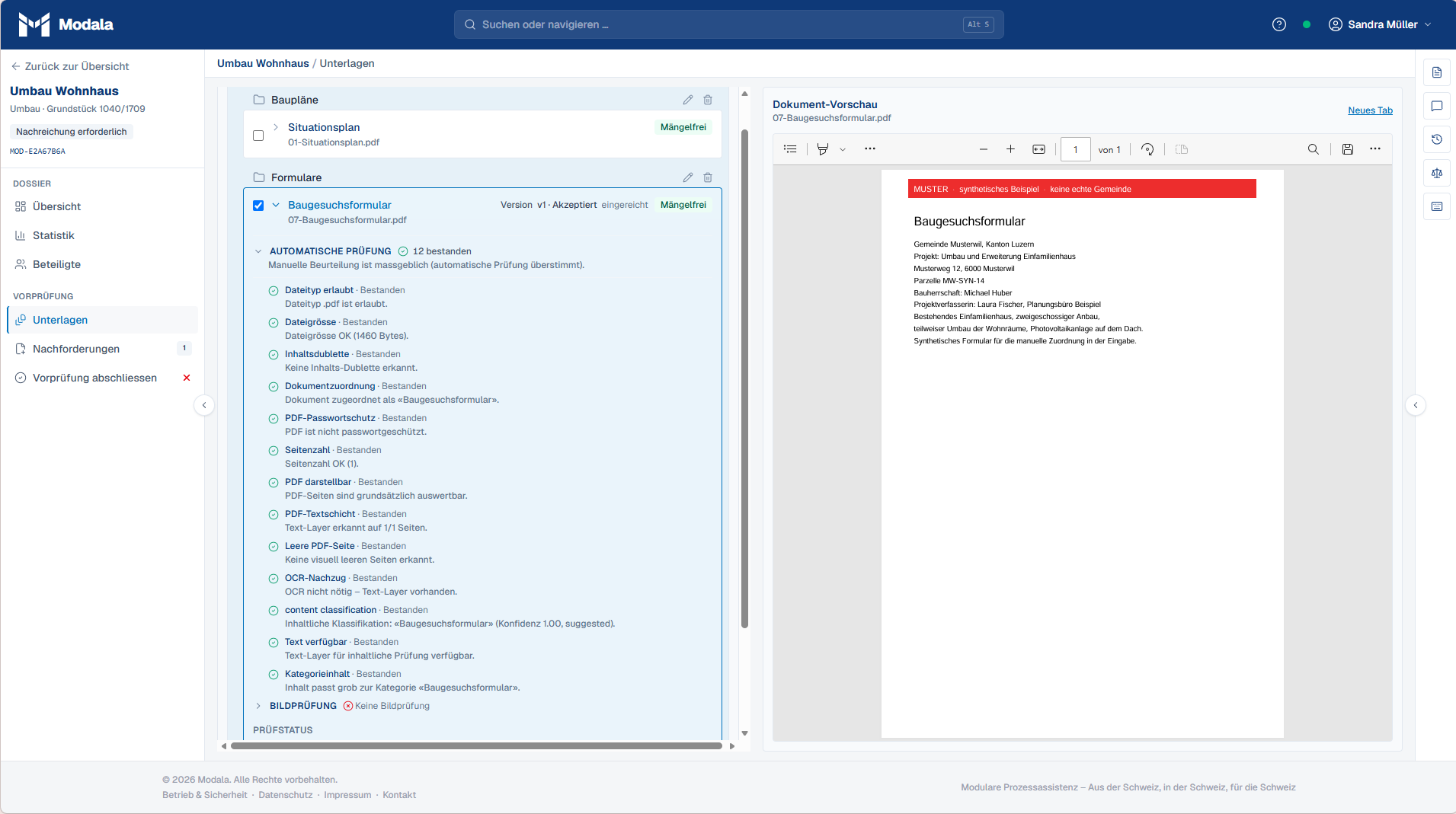
Task: Delete the Formulare folder via the trash icon
Action: [x=708, y=177]
